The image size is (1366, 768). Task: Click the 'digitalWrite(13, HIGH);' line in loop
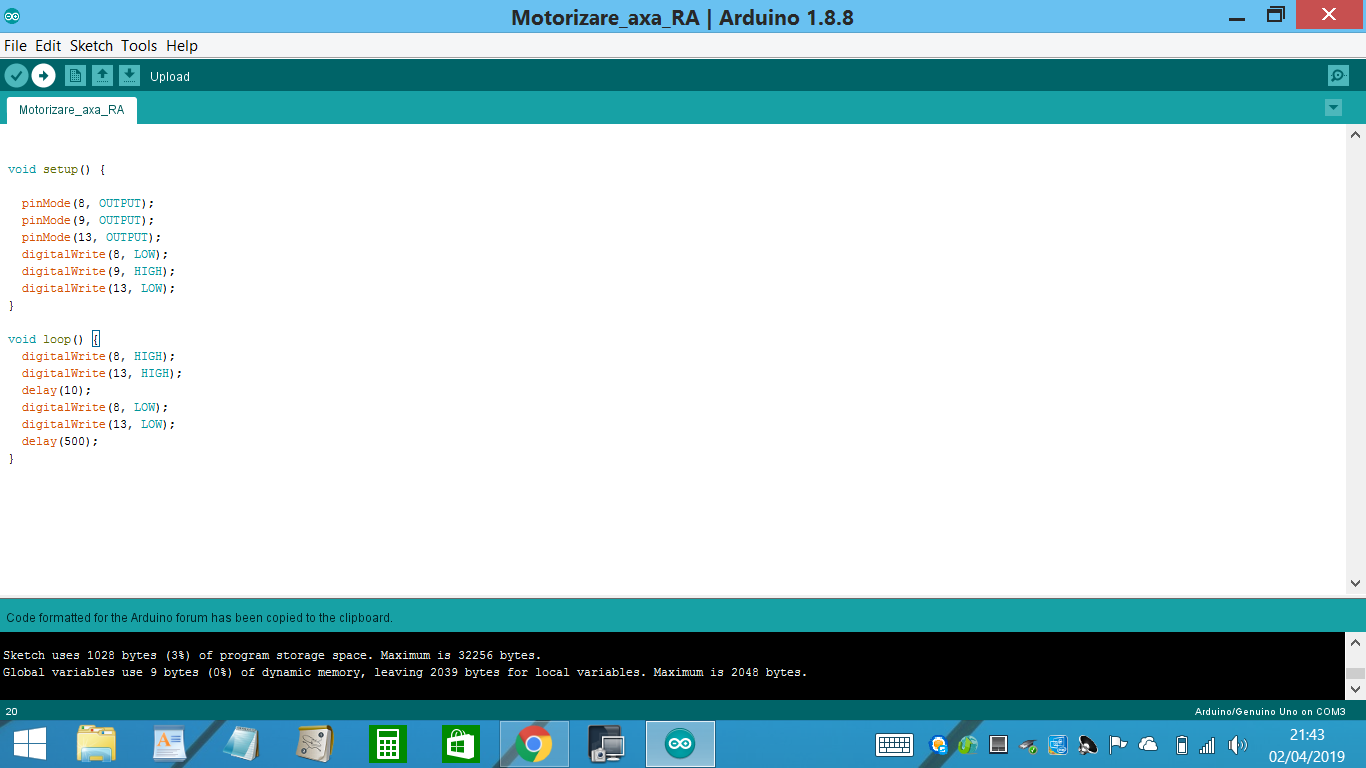point(102,374)
